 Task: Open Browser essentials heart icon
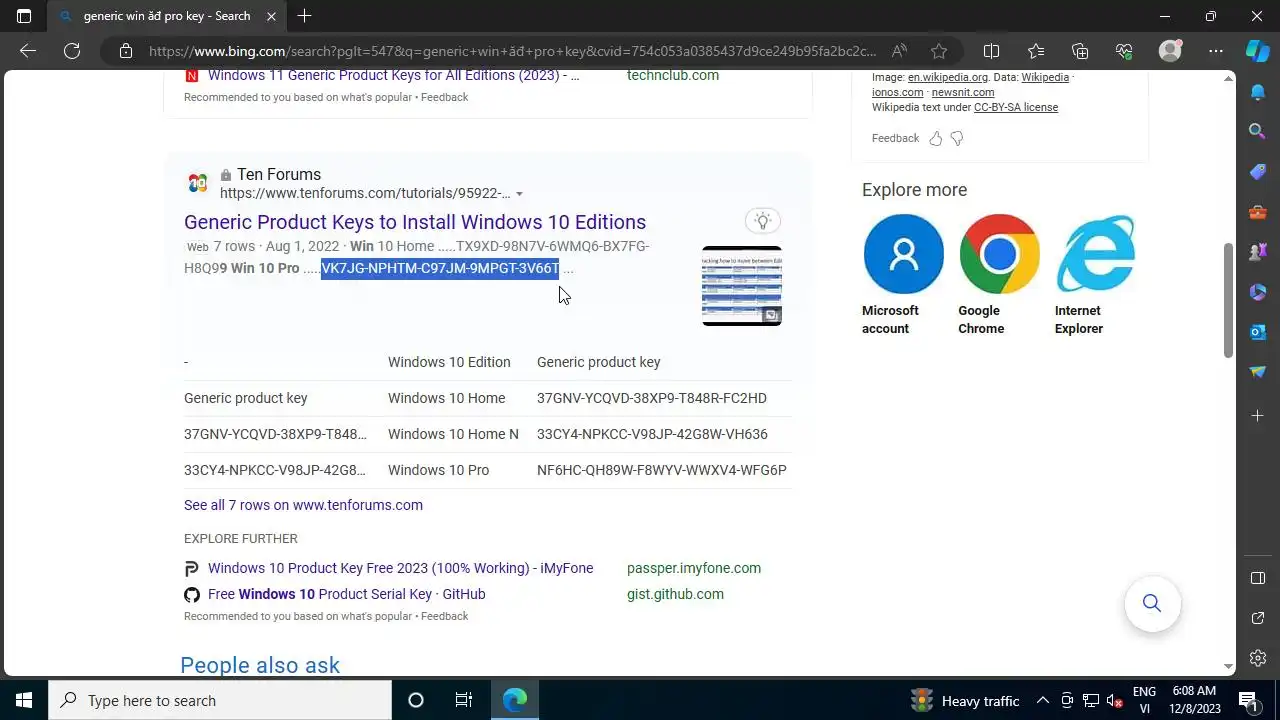click(1123, 51)
